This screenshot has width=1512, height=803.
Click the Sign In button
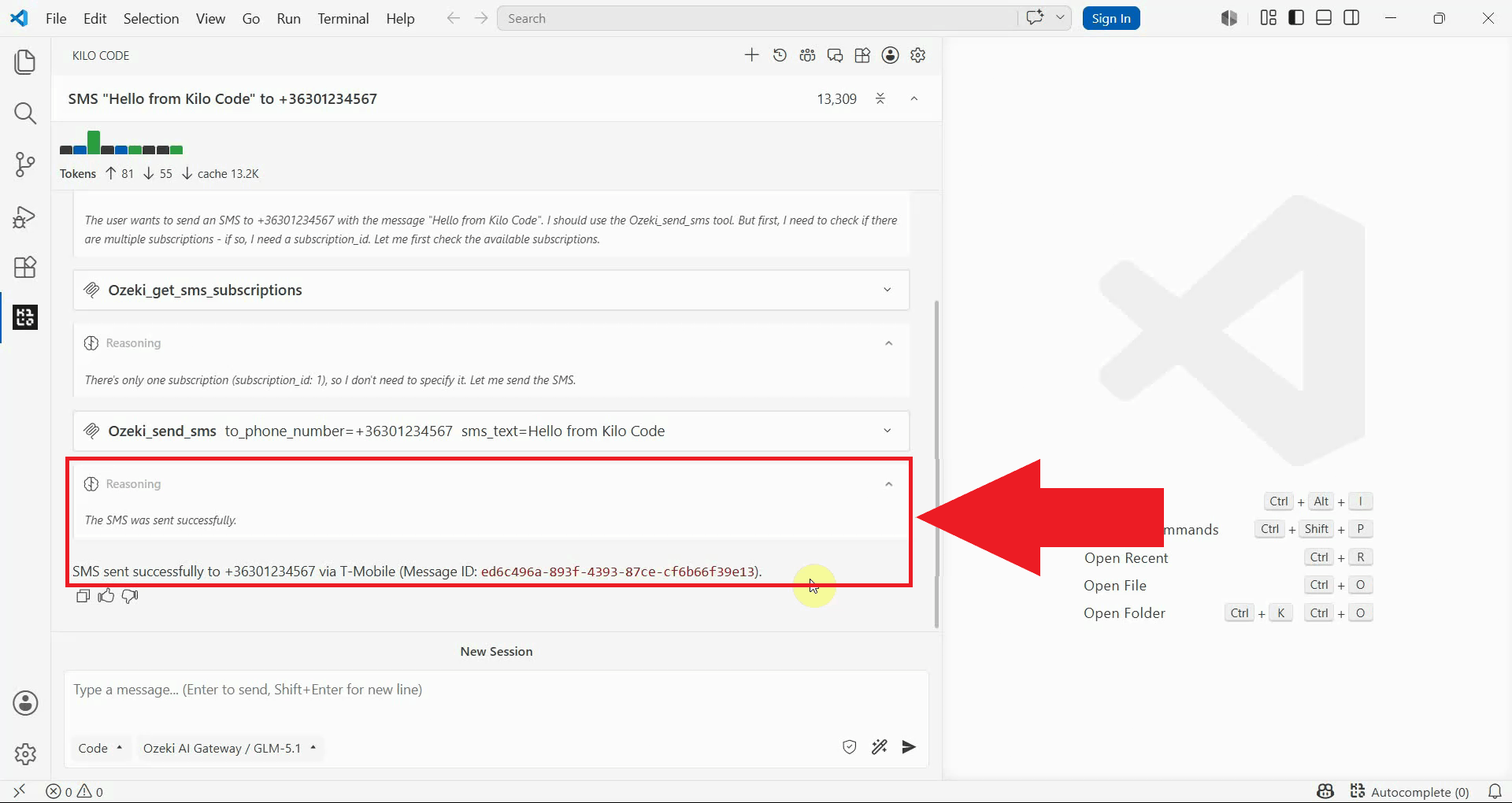(x=1111, y=18)
